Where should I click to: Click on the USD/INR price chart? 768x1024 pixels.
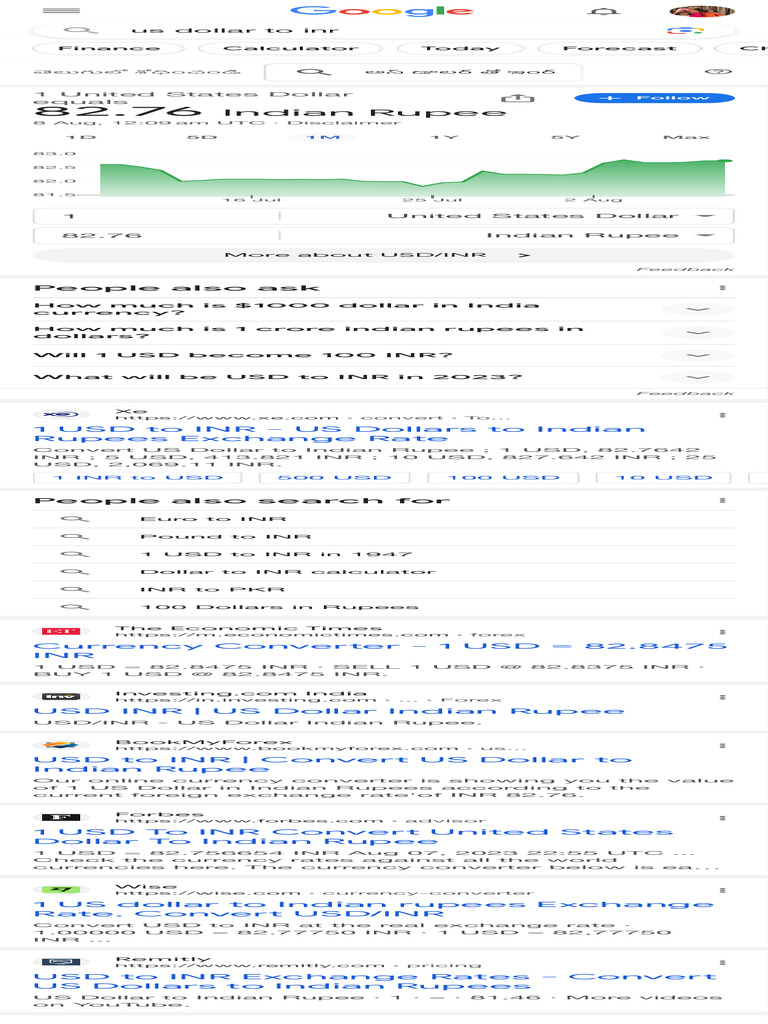click(415, 177)
